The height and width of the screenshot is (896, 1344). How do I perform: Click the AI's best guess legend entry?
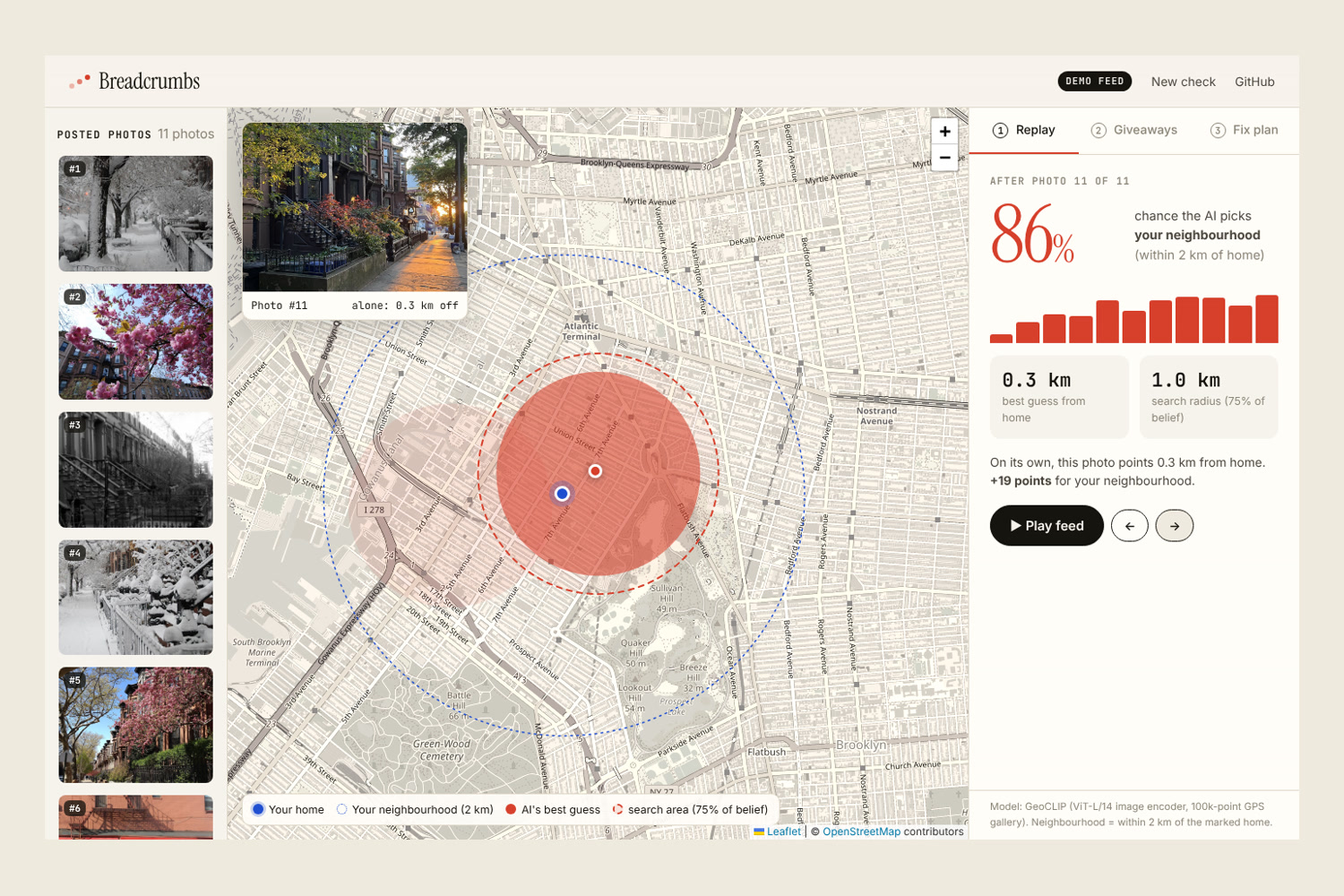[x=553, y=809]
